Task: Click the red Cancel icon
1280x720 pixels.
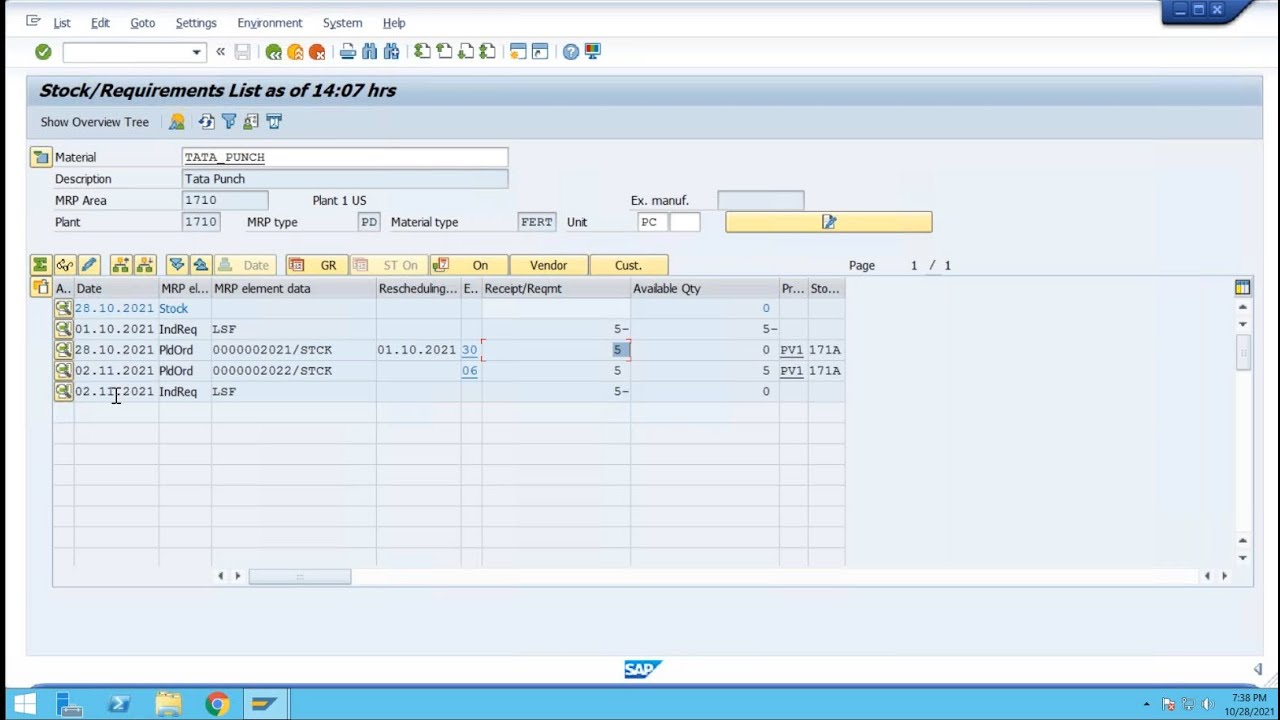Action: tap(317, 52)
